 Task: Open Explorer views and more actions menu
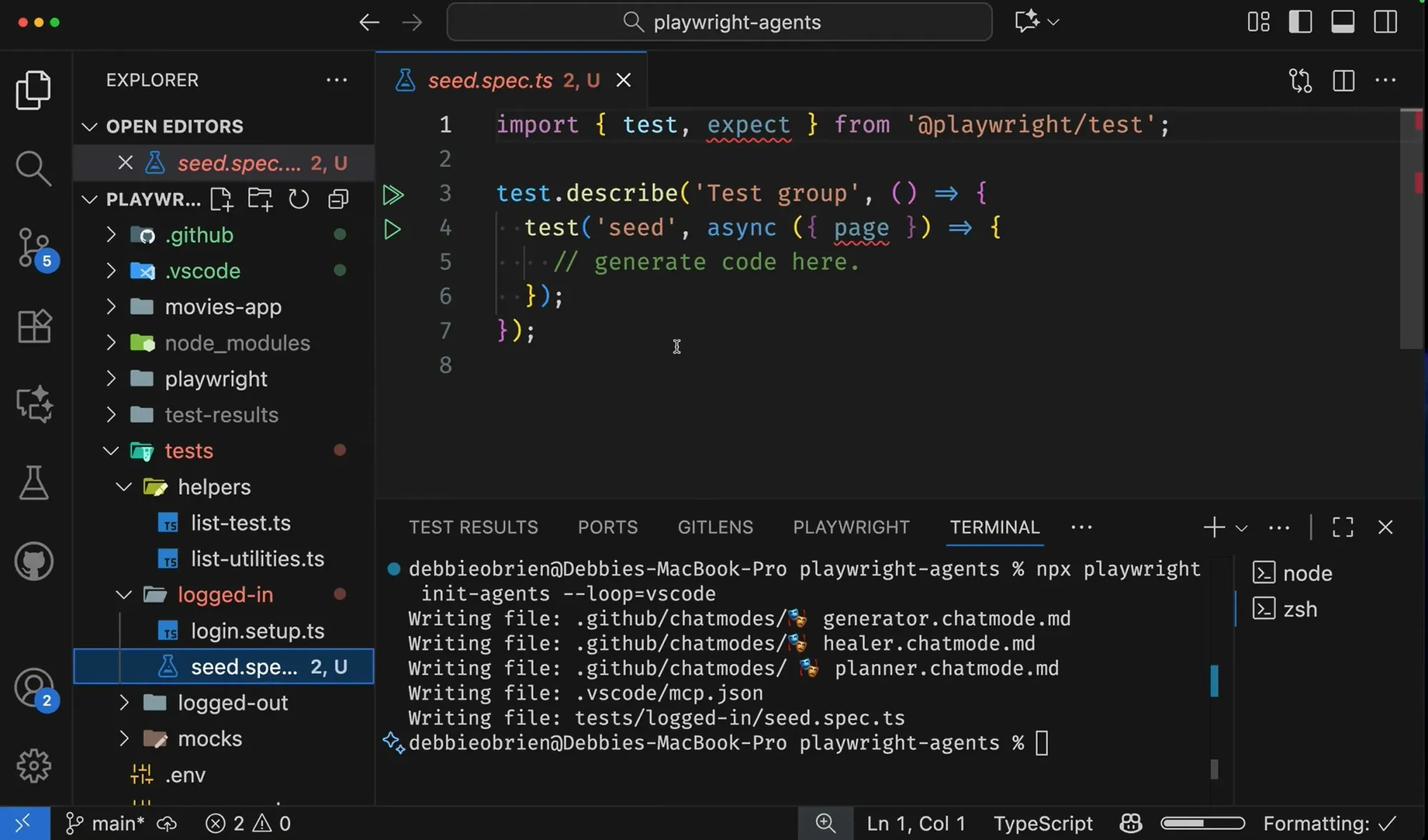tap(336, 80)
